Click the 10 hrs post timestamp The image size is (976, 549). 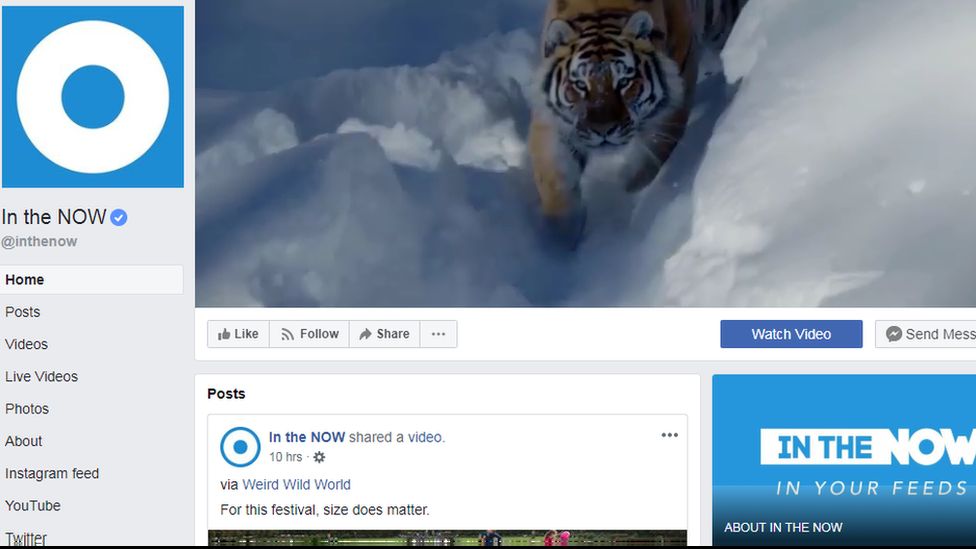[286, 457]
